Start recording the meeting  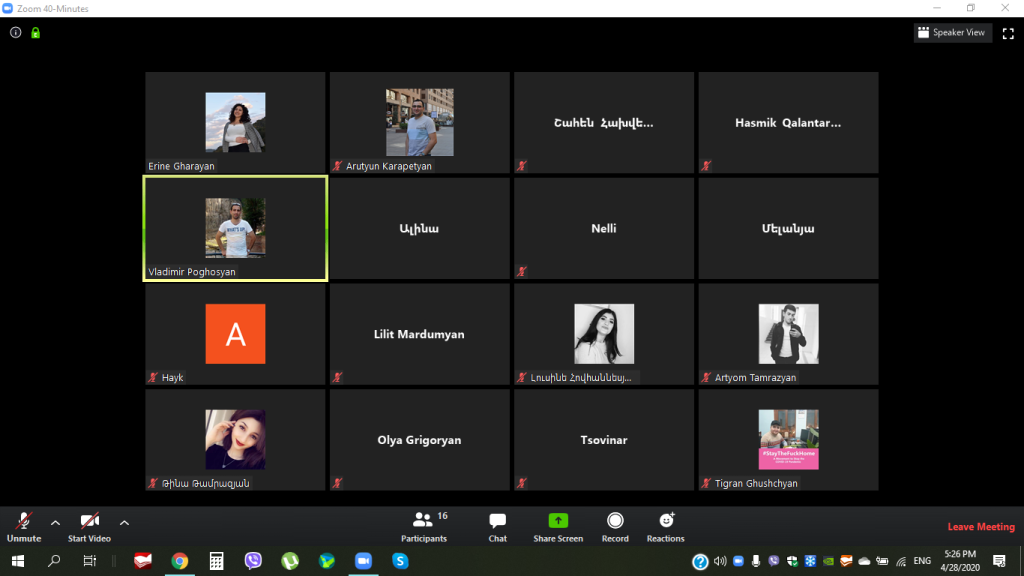(x=615, y=527)
